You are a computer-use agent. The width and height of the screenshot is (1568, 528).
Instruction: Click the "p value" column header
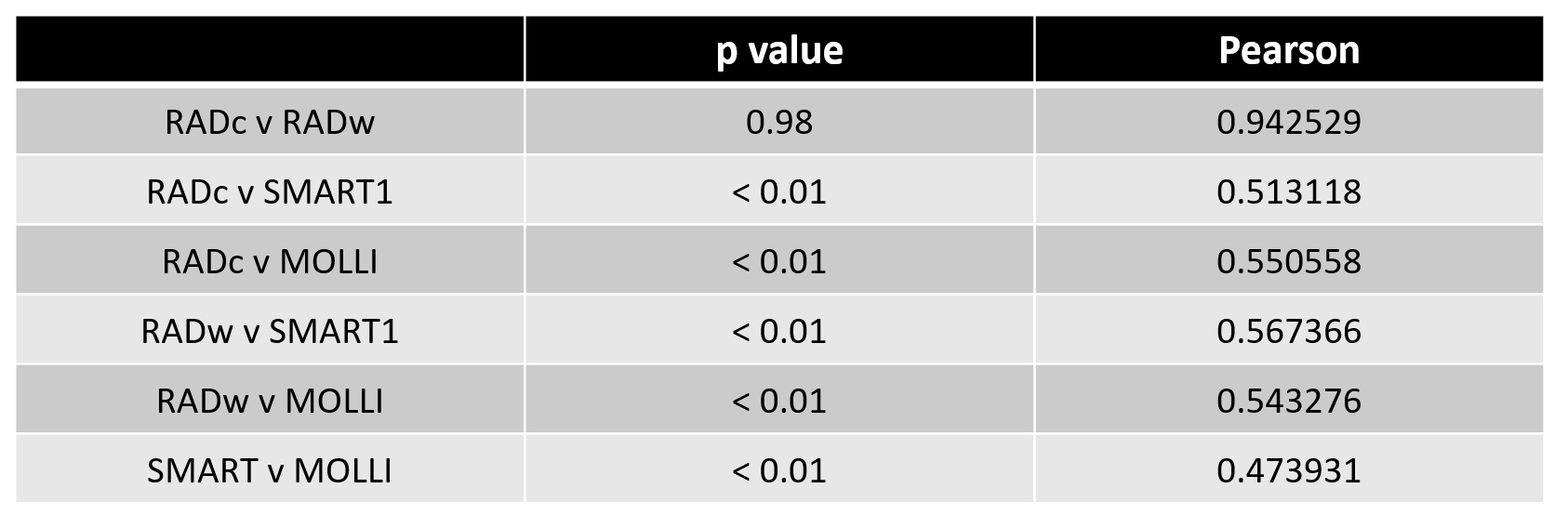779,50
